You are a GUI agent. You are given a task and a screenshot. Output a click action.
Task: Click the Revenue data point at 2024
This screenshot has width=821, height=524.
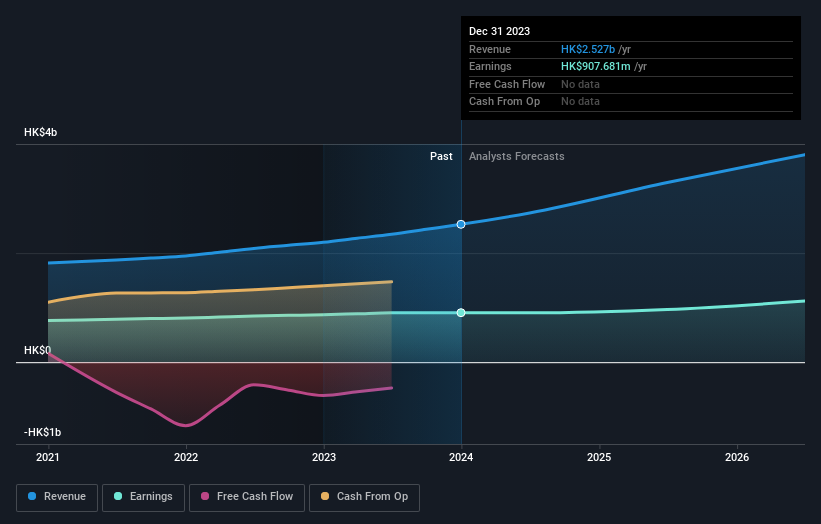click(x=461, y=224)
